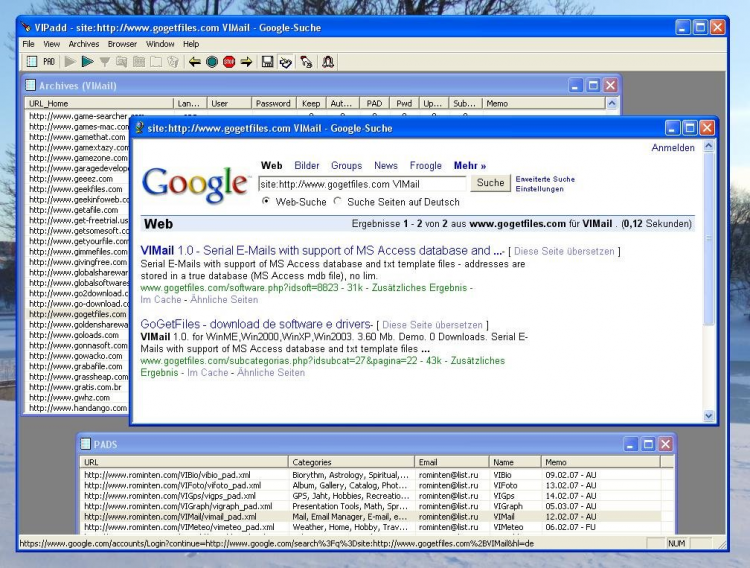The width and height of the screenshot is (750, 568).
Task: Open the Help menu
Action: click(x=191, y=44)
